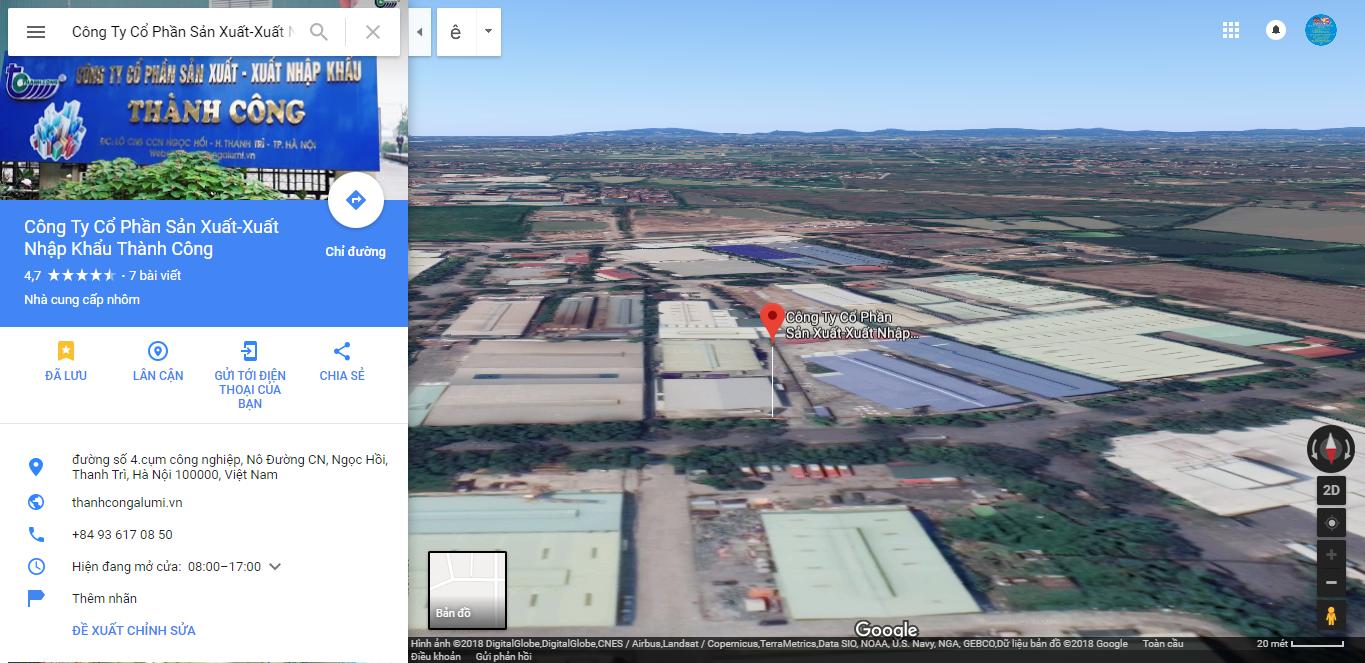Click the compass rotation control
Image resolution: width=1365 pixels, height=663 pixels.
[x=1331, y=449]
